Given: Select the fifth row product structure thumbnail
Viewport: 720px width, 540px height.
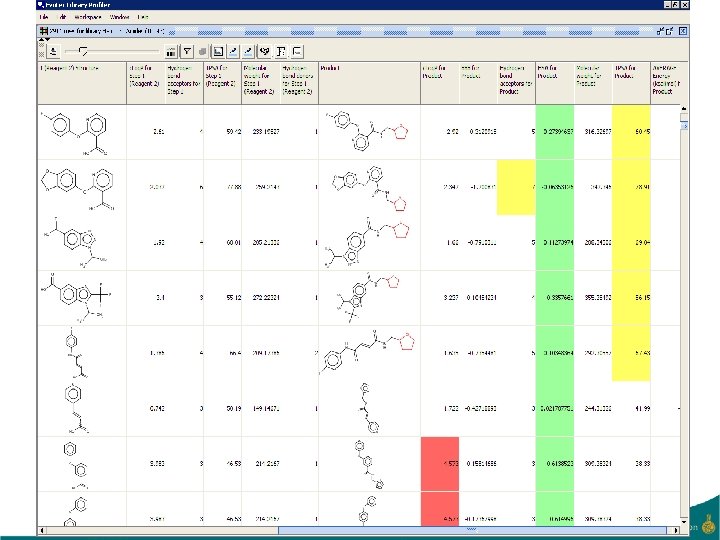Looking at the screenshot, I should click(369, 353).
